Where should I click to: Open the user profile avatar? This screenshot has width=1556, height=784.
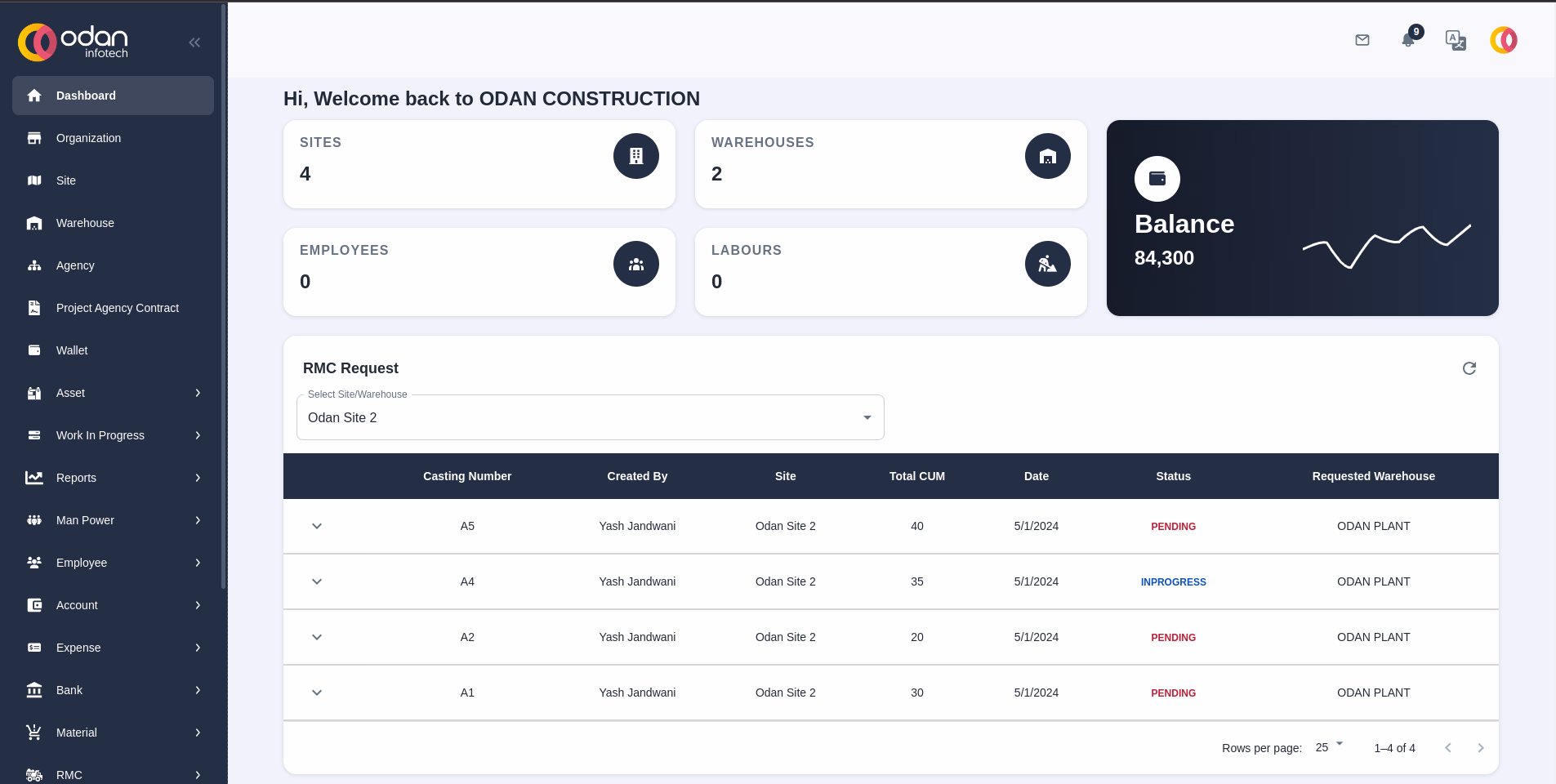[x=1503, y=40]
